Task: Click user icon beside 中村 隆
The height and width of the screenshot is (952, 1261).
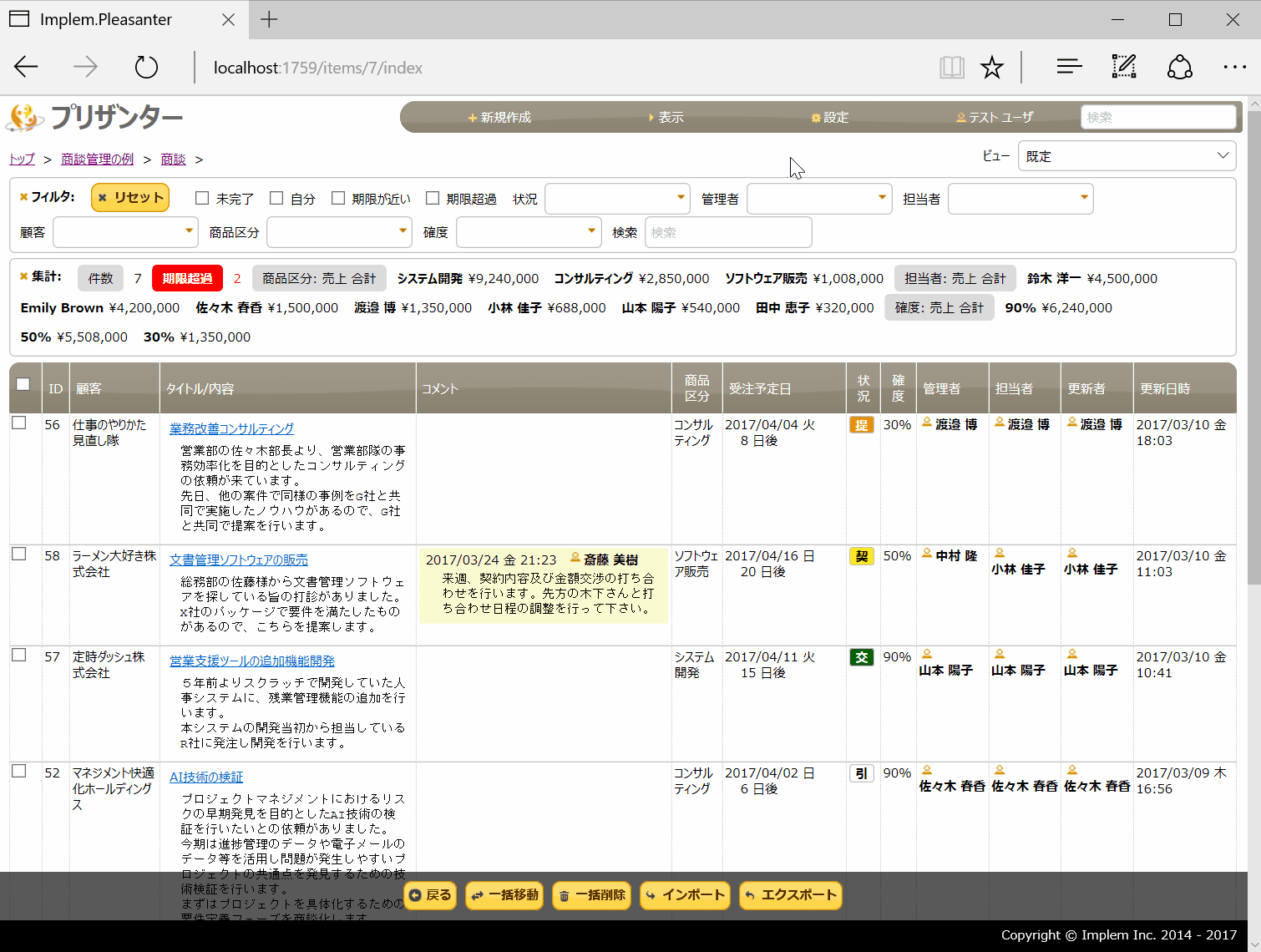Action: click(927, 554)
